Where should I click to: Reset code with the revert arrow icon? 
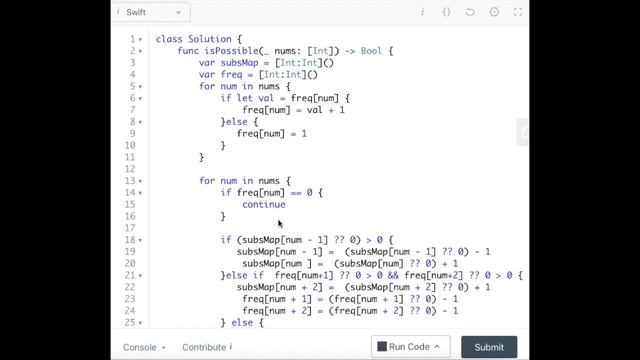click(470, 12)
